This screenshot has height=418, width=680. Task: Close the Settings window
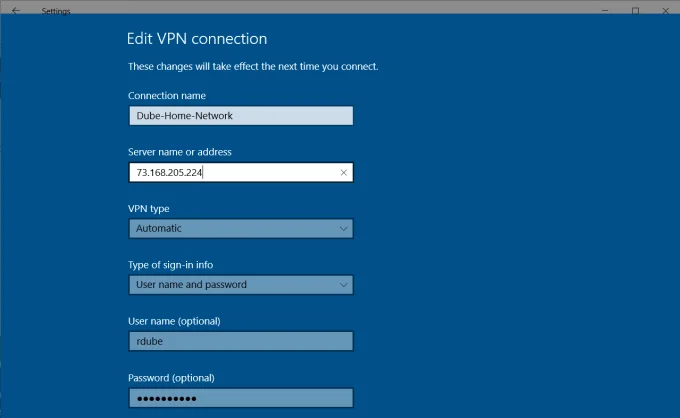[666, 10]
